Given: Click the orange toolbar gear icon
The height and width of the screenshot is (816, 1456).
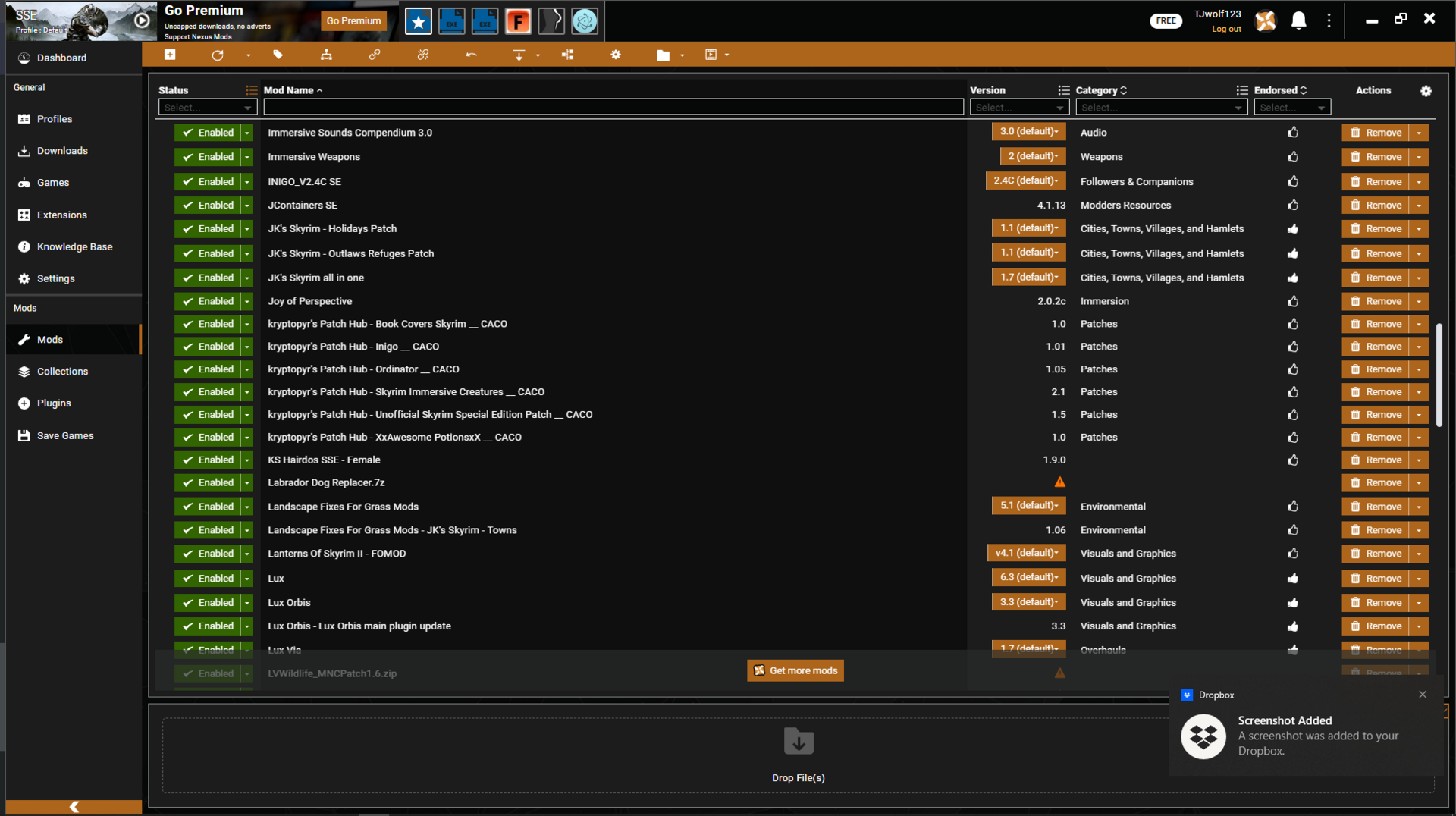Looking at the screenshot, I should tap(616, 55).
